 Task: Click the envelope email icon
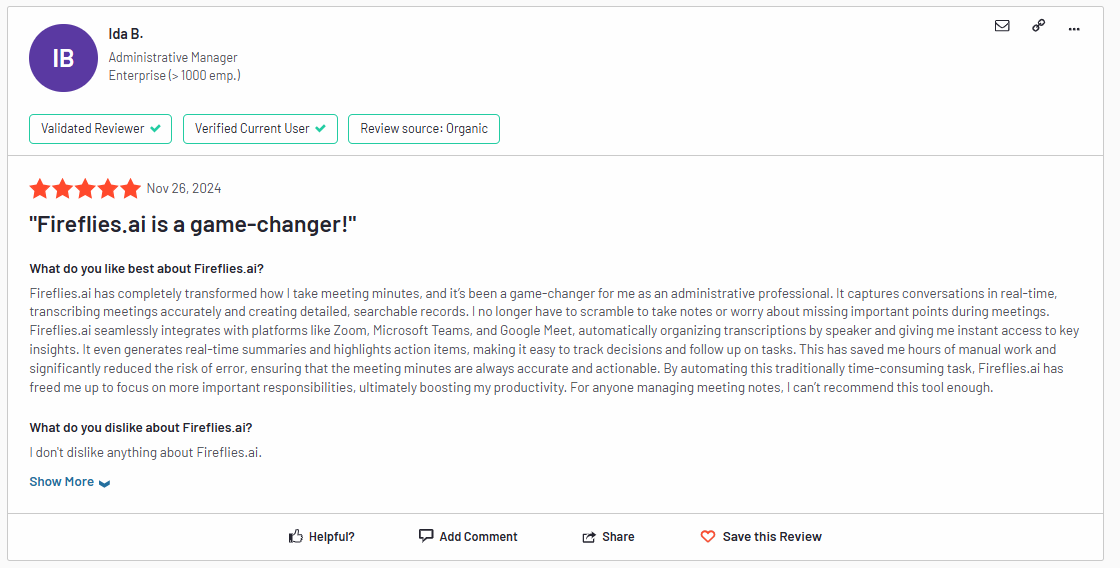1002,26
